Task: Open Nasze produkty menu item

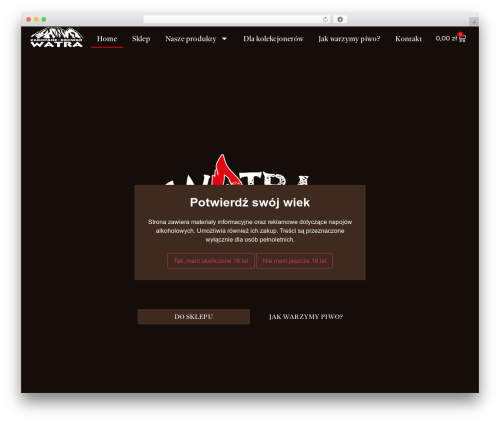Action: 191,39
